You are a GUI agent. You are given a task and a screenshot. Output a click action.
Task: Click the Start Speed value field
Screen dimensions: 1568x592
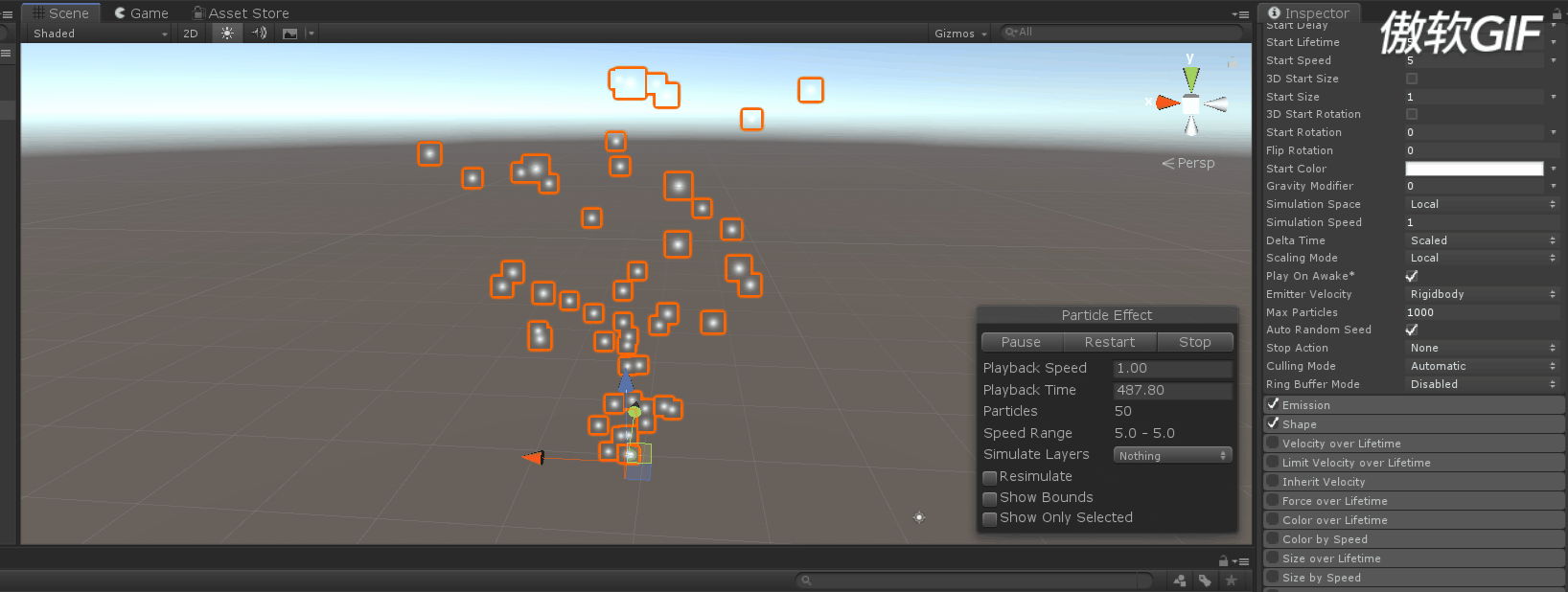tap(1476, 60)
